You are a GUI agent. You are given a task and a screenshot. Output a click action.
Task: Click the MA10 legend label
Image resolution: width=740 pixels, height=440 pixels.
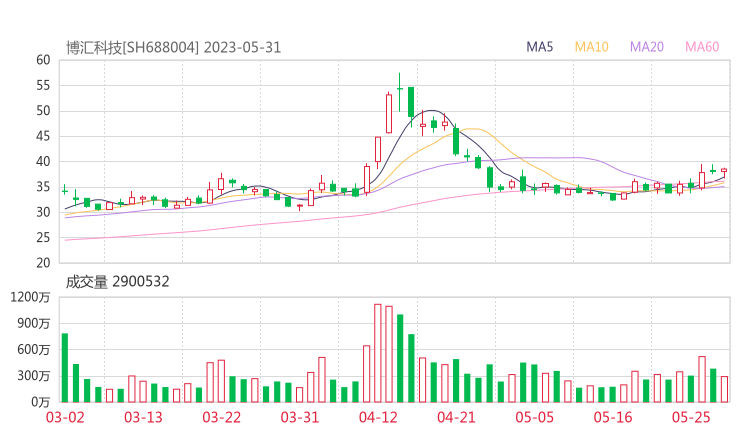(591, 47)
